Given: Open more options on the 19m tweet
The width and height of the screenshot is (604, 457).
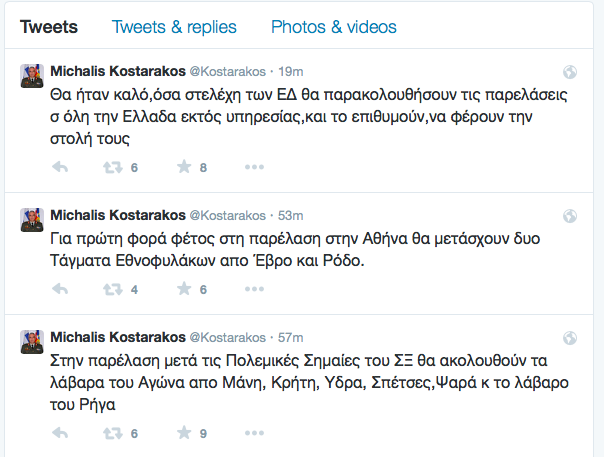Looking at the screenshot, I should click(x=254, y=167).
